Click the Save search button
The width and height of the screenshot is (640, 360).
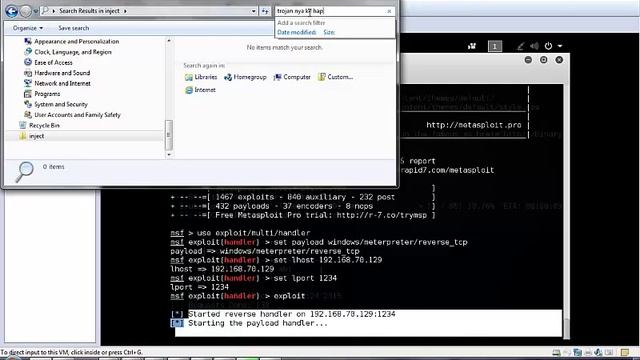pos(73,28)
